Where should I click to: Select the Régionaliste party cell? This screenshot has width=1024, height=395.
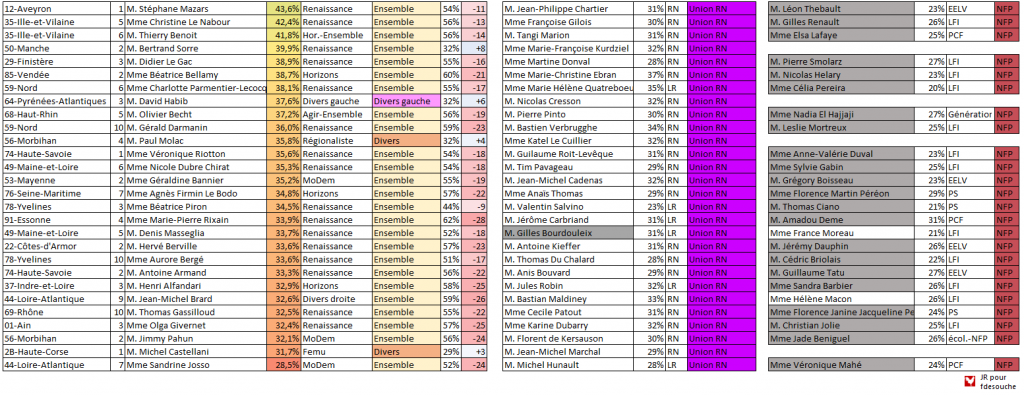pos(336,140)
